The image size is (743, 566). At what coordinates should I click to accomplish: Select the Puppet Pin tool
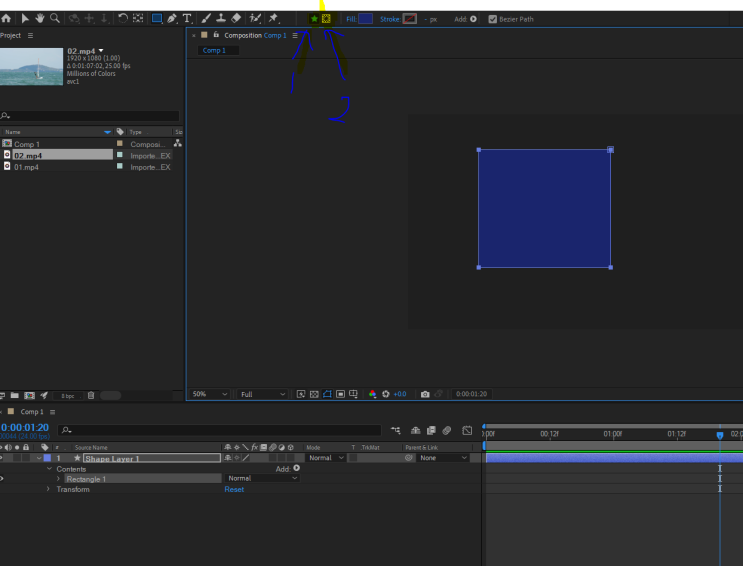[x=273, y=18]
